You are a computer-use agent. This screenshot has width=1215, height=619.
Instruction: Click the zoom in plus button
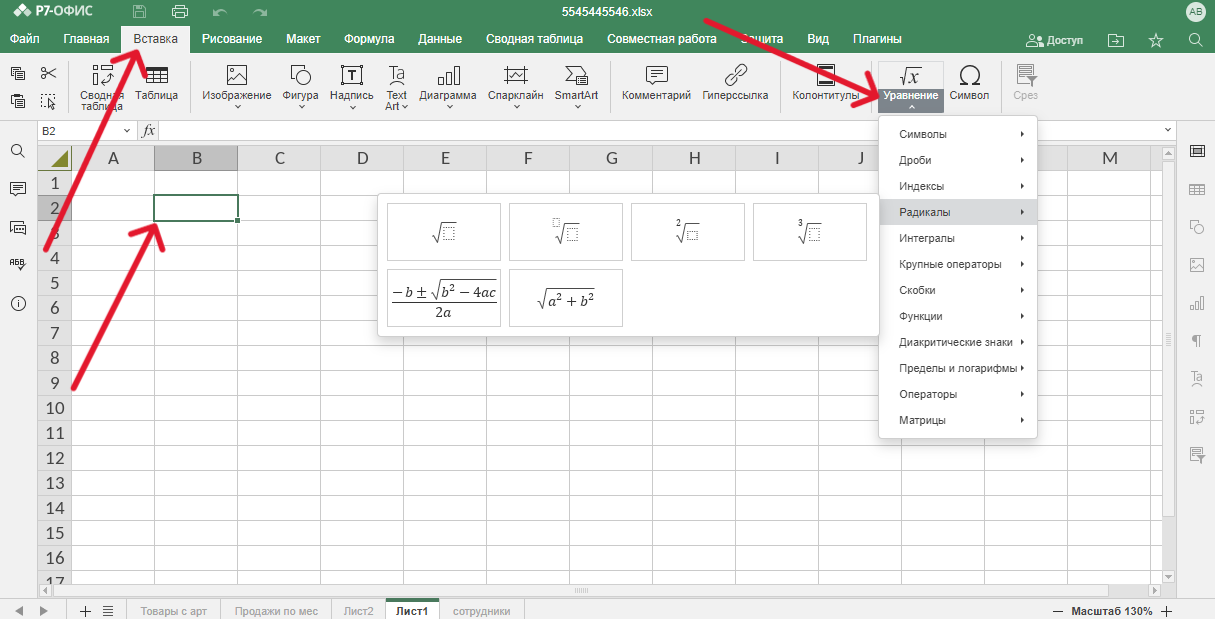(x=1166, y=611)
